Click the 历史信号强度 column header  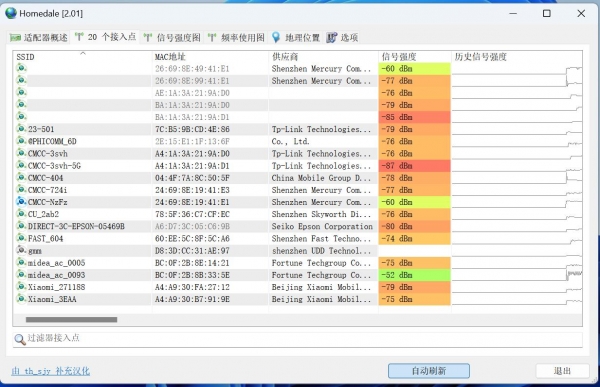click(x=517, y=57)
